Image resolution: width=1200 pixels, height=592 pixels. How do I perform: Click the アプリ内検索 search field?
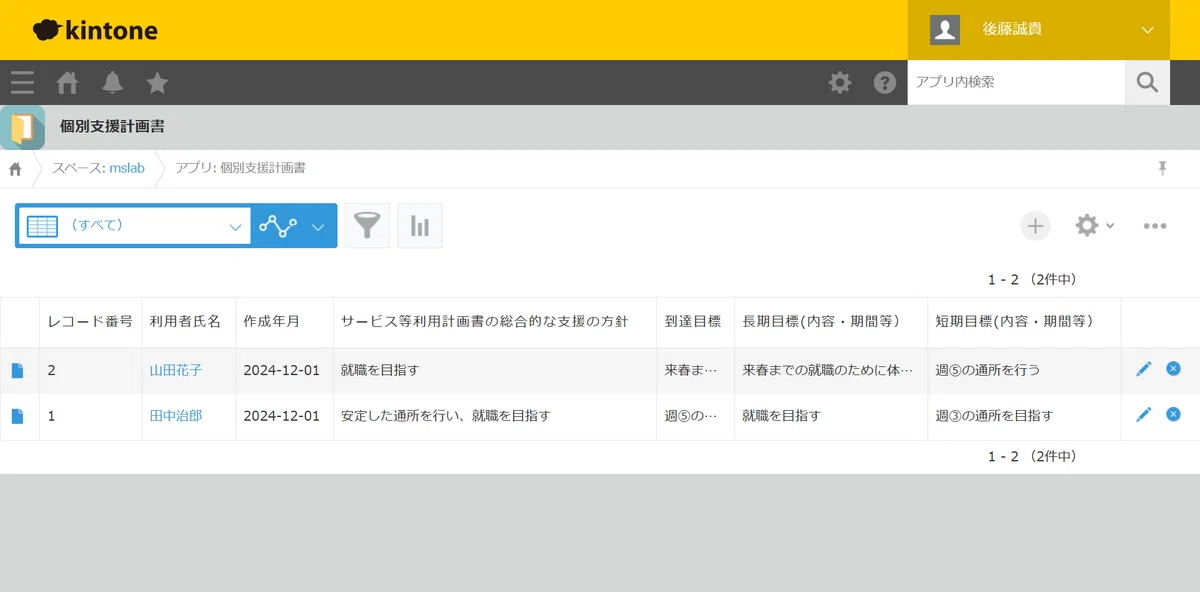click(x=1016, y=82)
